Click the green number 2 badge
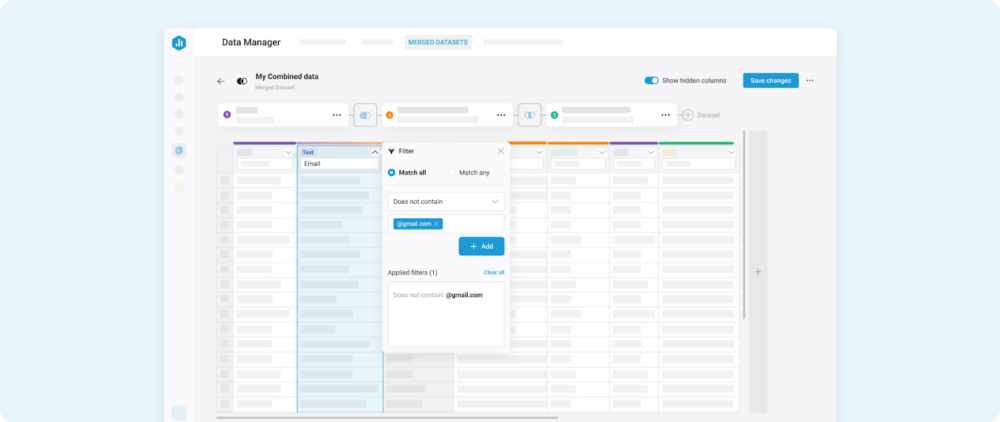 click(x=554, y=115)
